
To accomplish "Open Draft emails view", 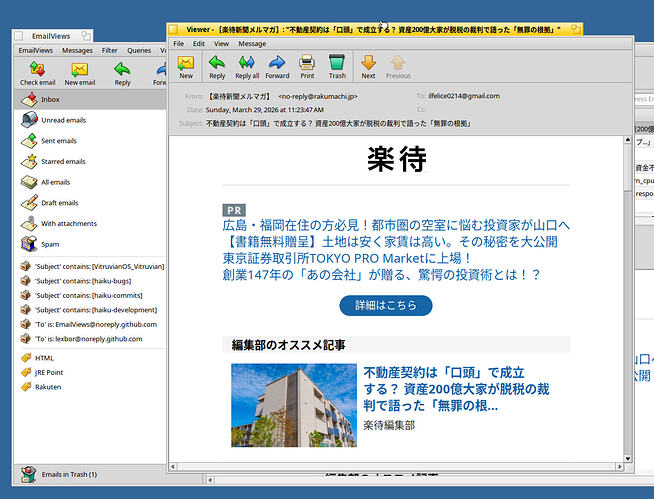I will pyautogui.click(x=90, y=203).
